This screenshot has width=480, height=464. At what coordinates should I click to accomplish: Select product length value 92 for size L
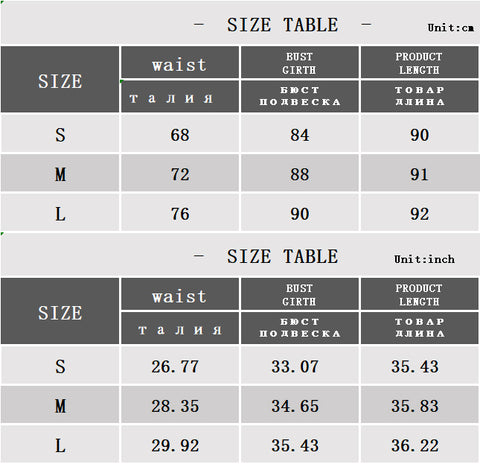[x=419, y=214]
